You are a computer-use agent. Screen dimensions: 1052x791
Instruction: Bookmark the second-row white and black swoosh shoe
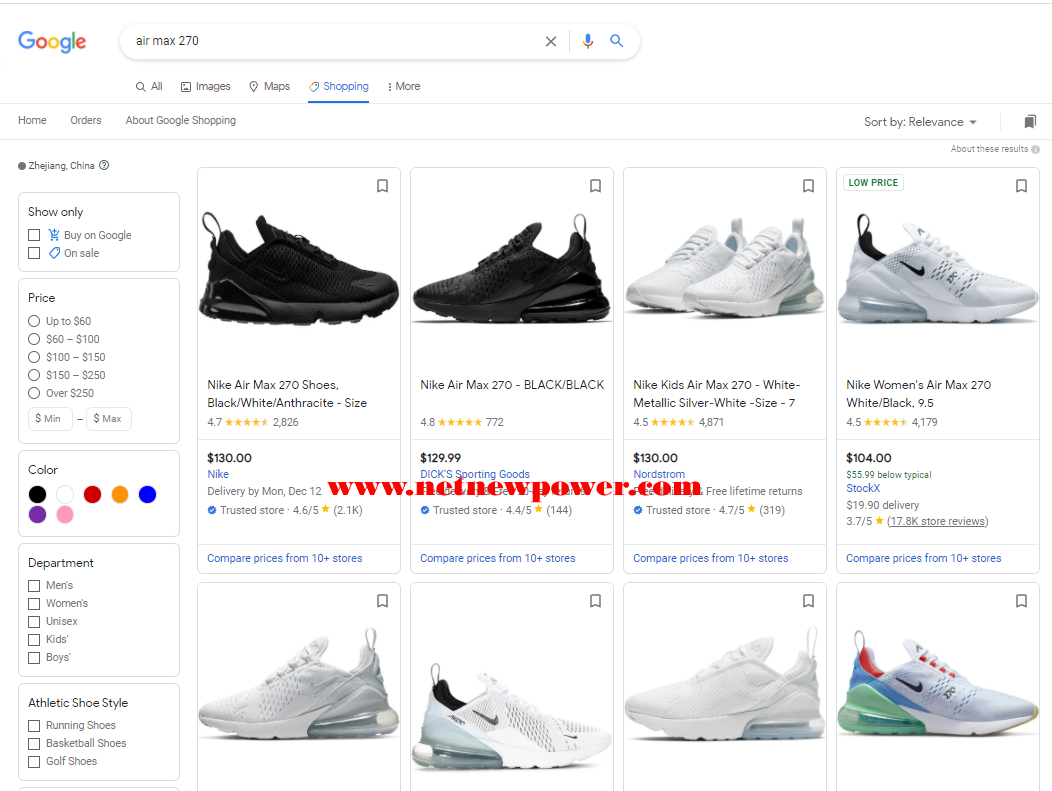coord(595,601)
